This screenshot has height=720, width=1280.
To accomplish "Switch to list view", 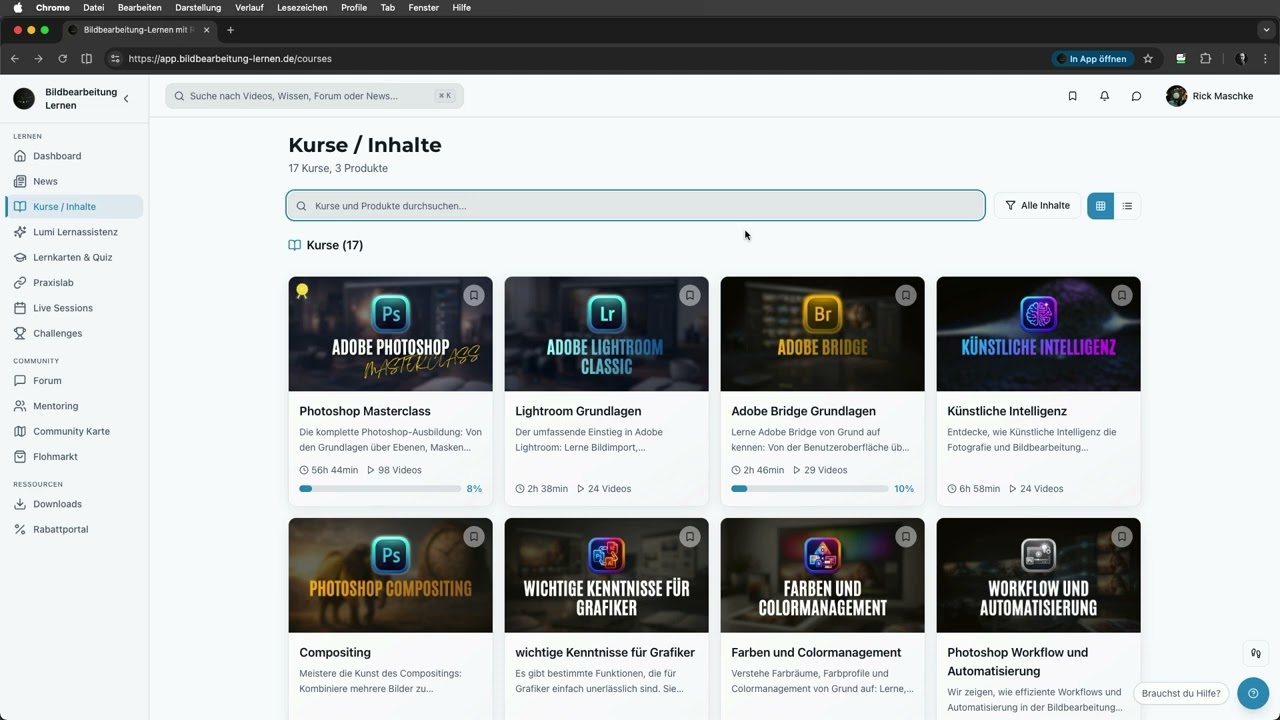I will click(x=1127, y=206).
